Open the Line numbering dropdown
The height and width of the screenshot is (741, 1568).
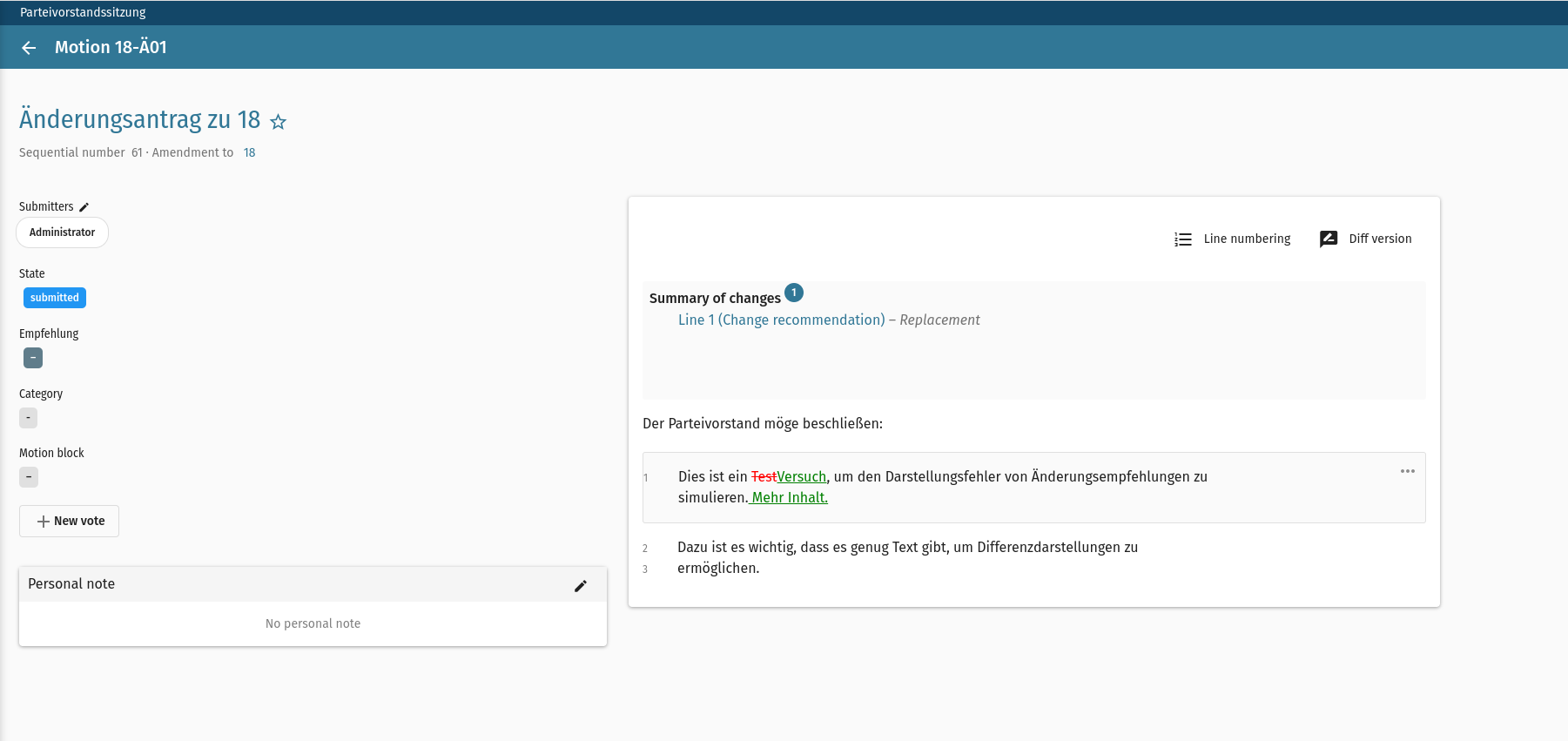coord(1232,239)
